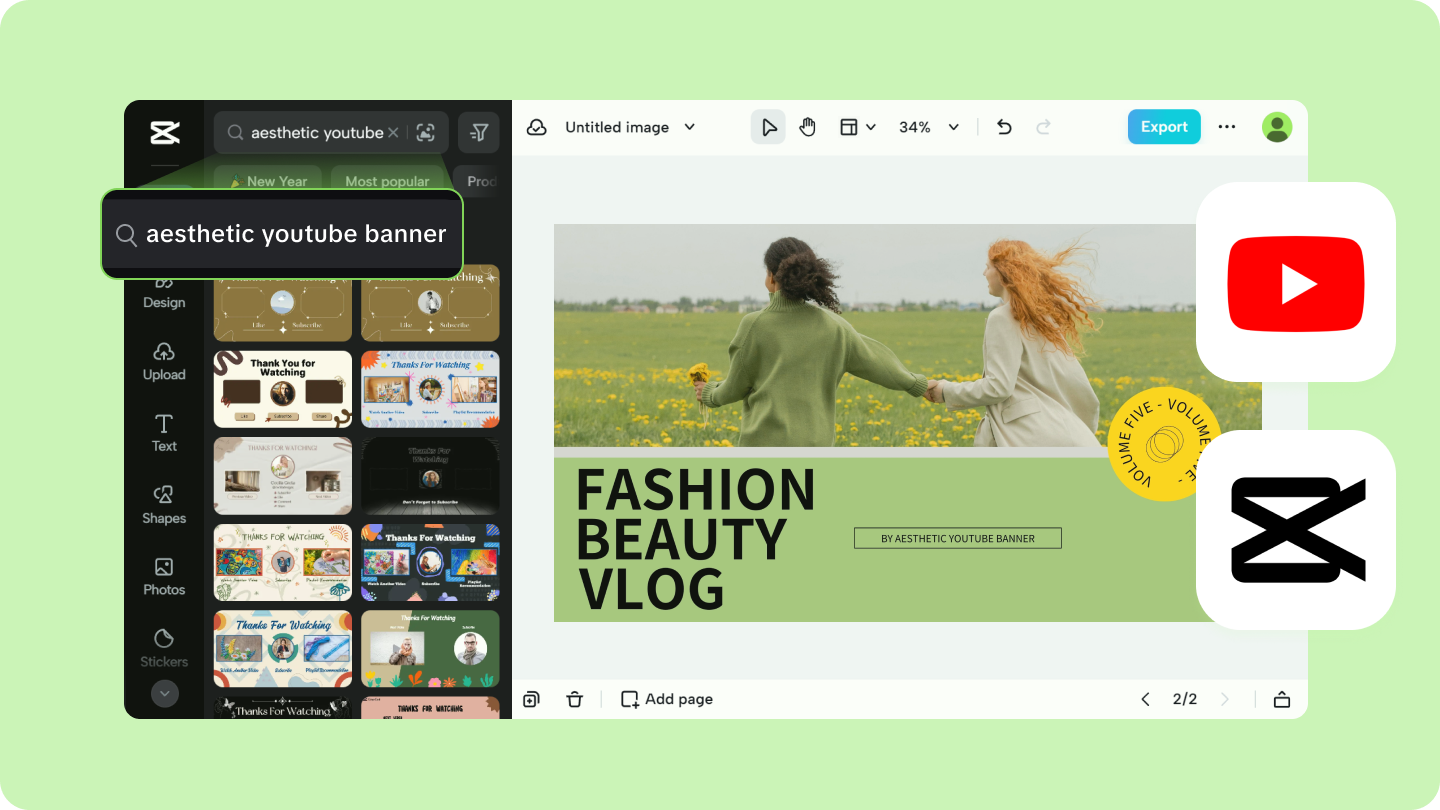Screen dimensions: 1440x810
Task: Go to the previous page arrow
Action: pyautogui.click(x=1145, y=699)
